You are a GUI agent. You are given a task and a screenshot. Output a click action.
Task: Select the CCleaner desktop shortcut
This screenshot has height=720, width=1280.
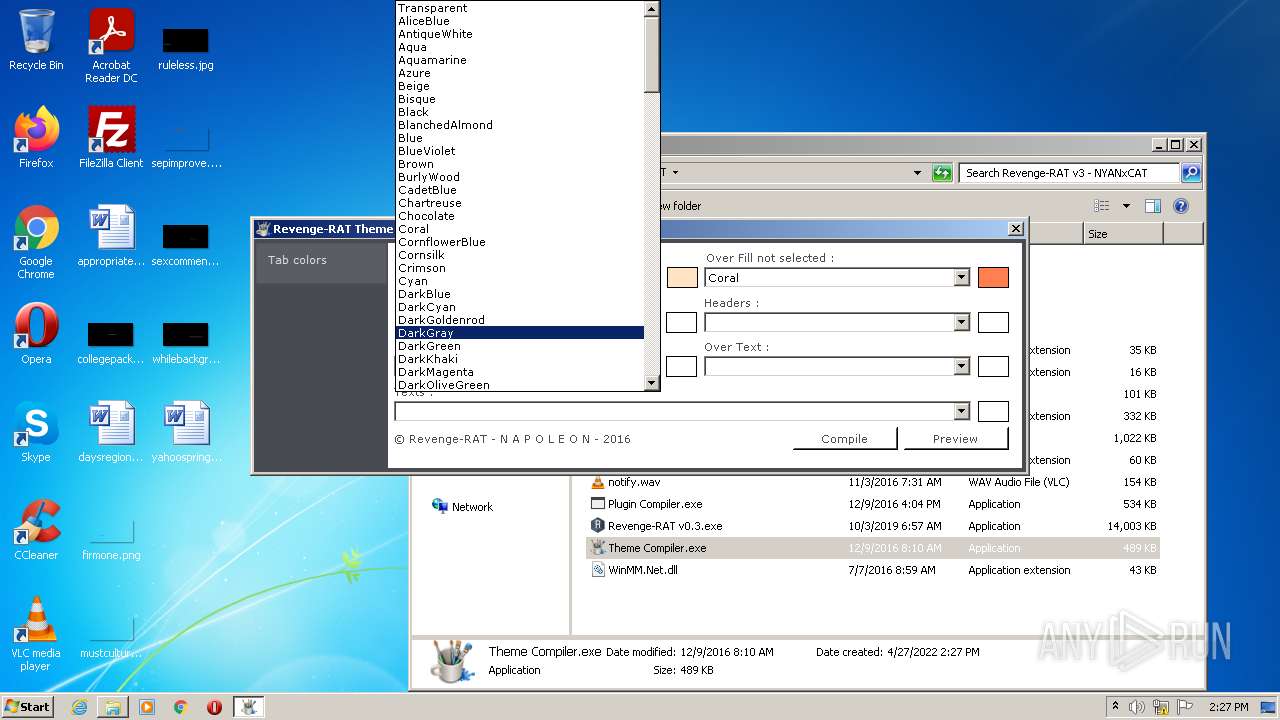pos(36,529)
